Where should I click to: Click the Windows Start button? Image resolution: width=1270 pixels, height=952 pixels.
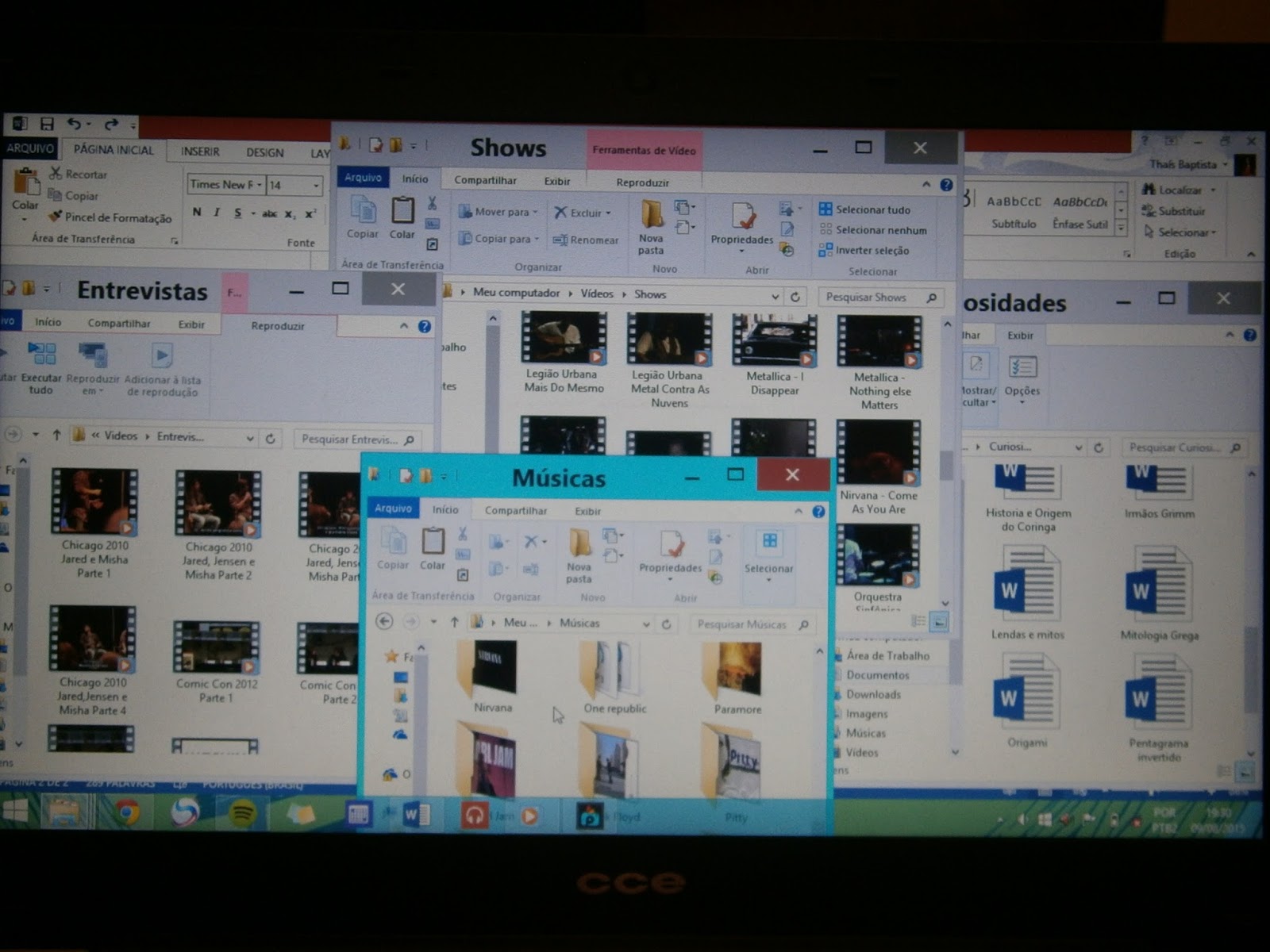pyautogui.click(x=14, y=811)
